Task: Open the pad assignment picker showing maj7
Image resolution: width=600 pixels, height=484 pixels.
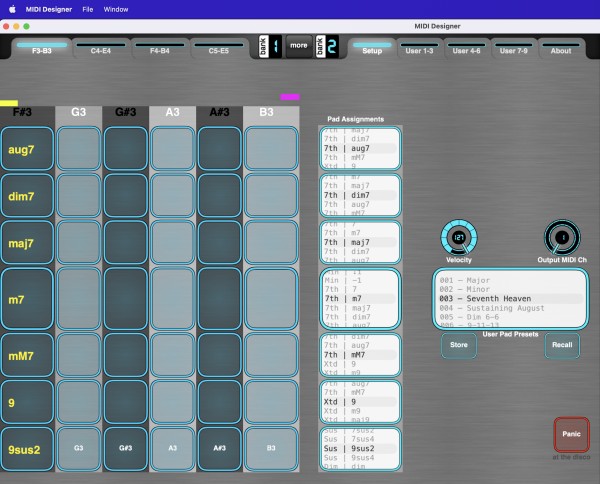Action: [360, 243]
